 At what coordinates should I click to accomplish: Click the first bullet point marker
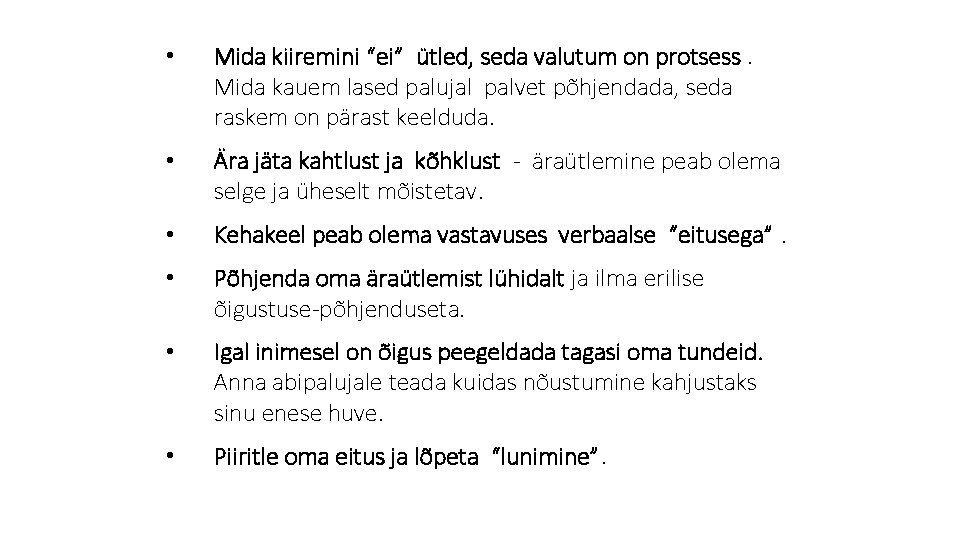click(x=171, y=53)
